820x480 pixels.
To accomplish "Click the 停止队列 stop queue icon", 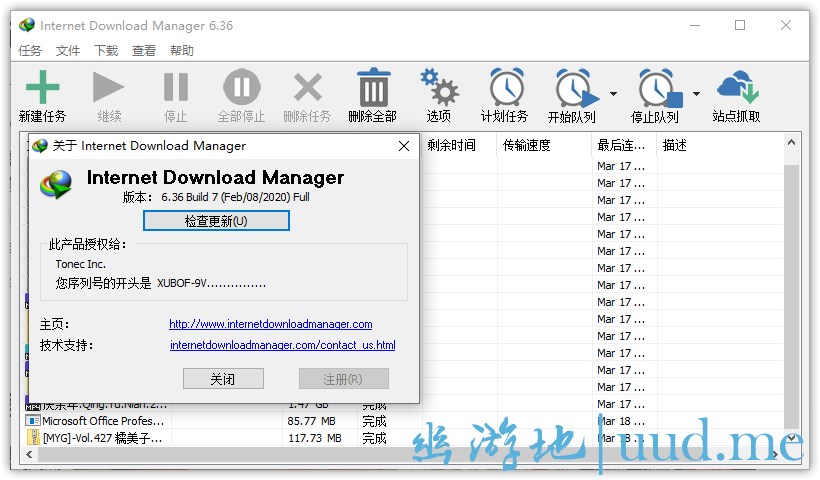I will pyautogui.click(x=656, y=88).
